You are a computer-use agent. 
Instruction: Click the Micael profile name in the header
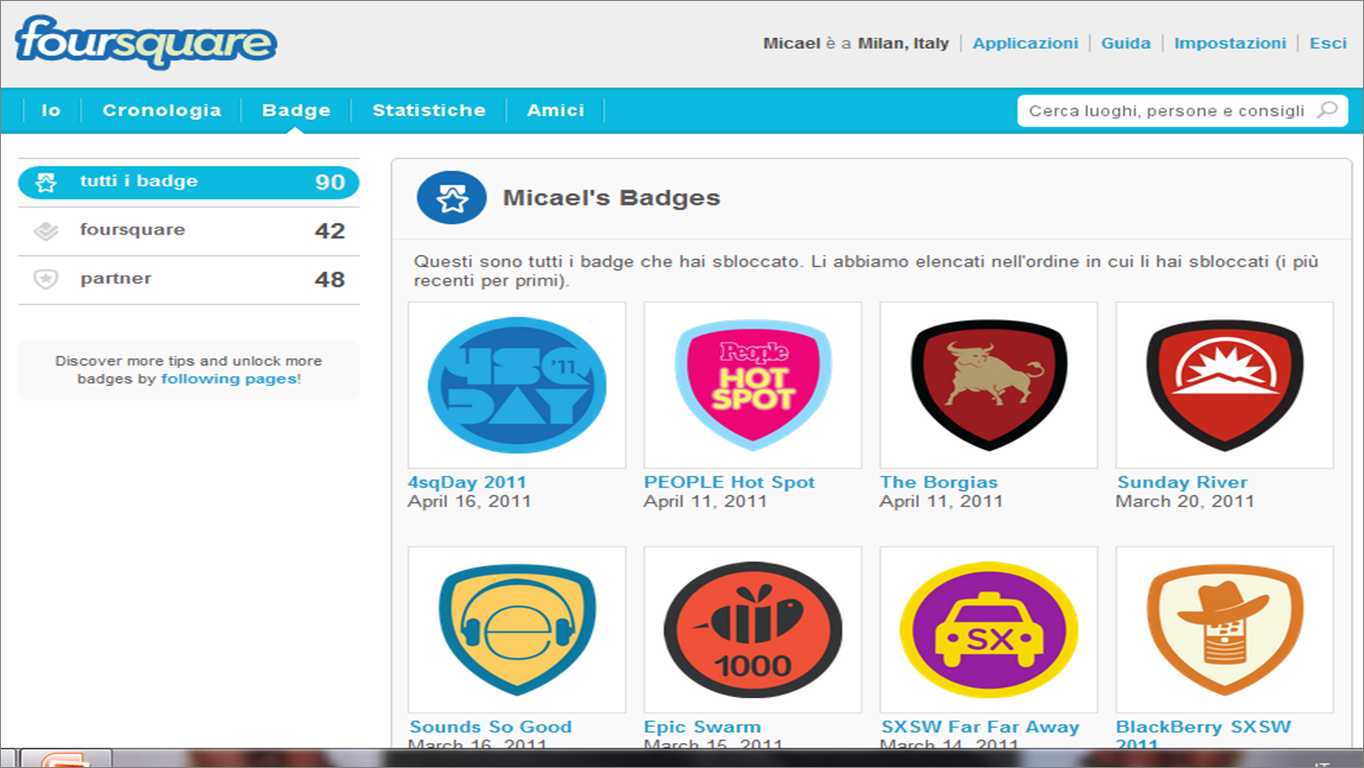[791, 43]
